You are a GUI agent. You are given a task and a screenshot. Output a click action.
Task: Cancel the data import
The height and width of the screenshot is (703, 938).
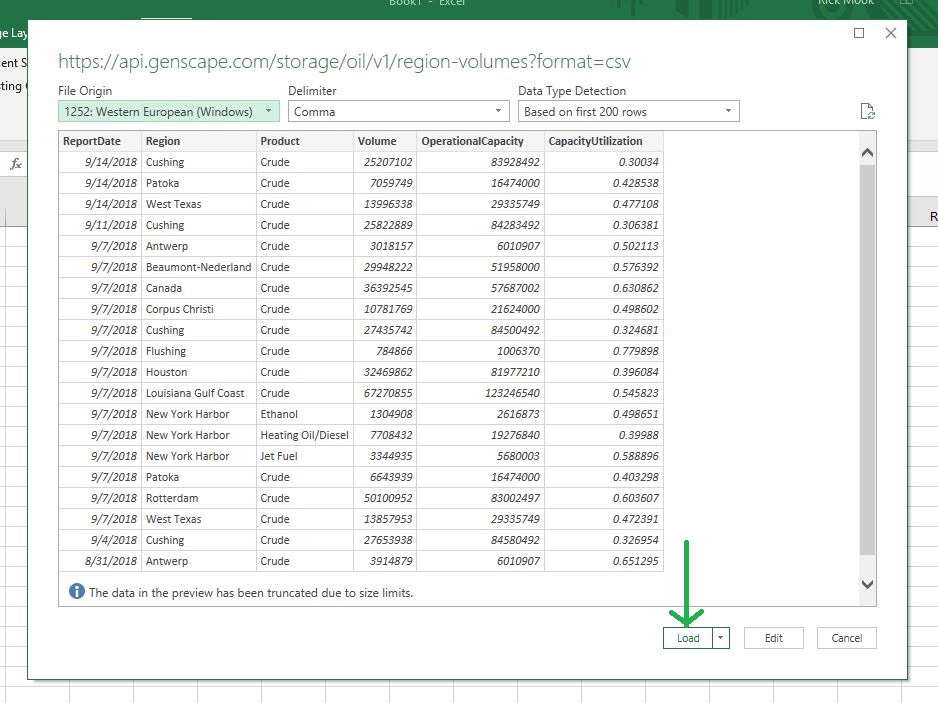coord(846,638)
